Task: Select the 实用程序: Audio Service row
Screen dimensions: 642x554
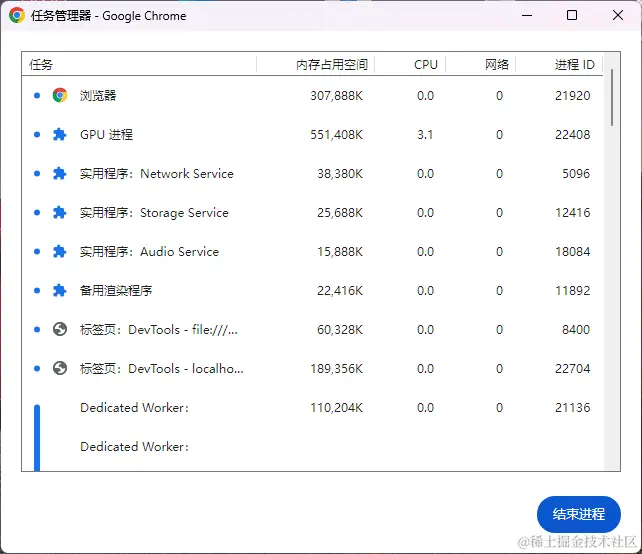Action: (x=312, y=251)
